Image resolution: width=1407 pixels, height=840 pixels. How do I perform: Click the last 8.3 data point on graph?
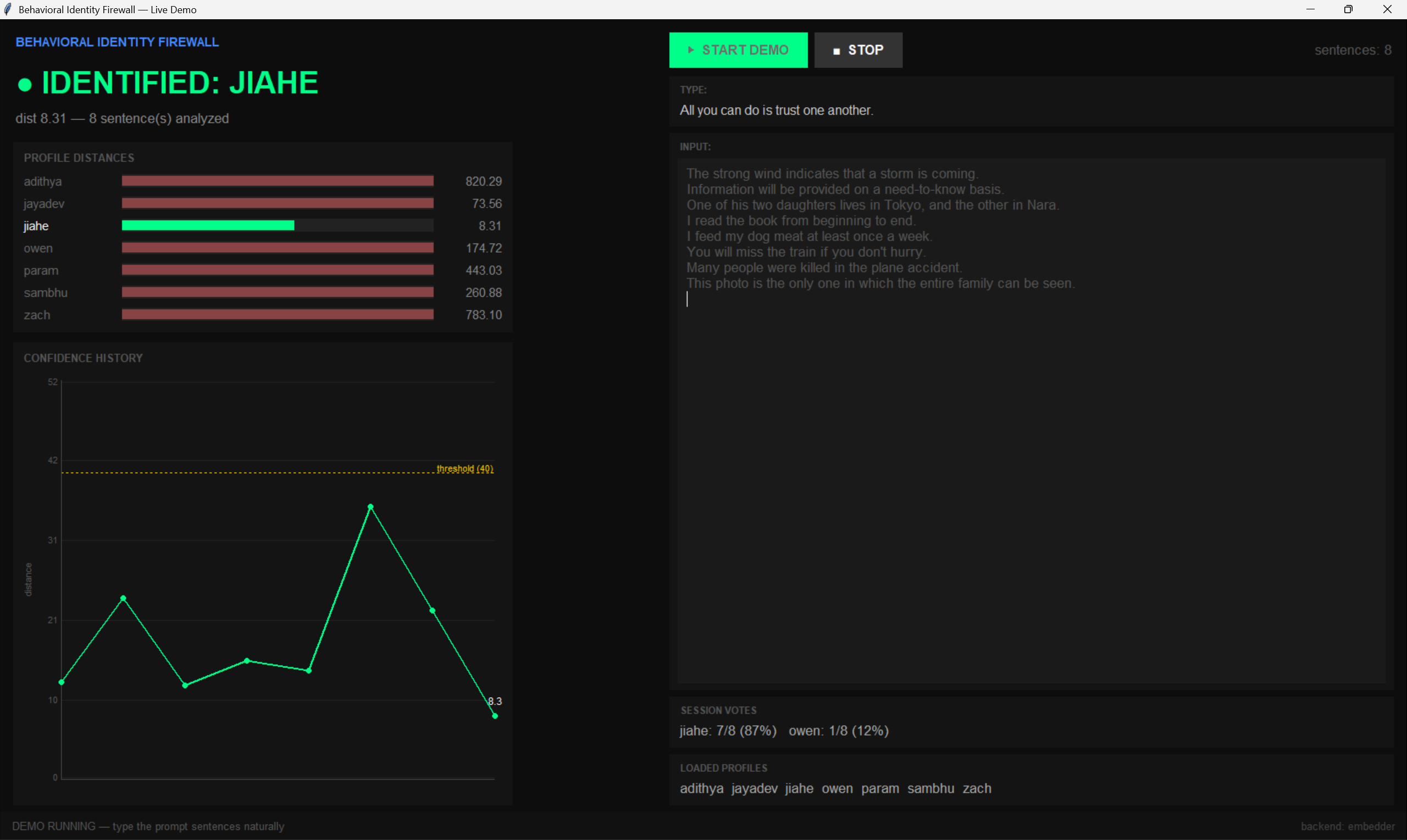tap(495, 715)
